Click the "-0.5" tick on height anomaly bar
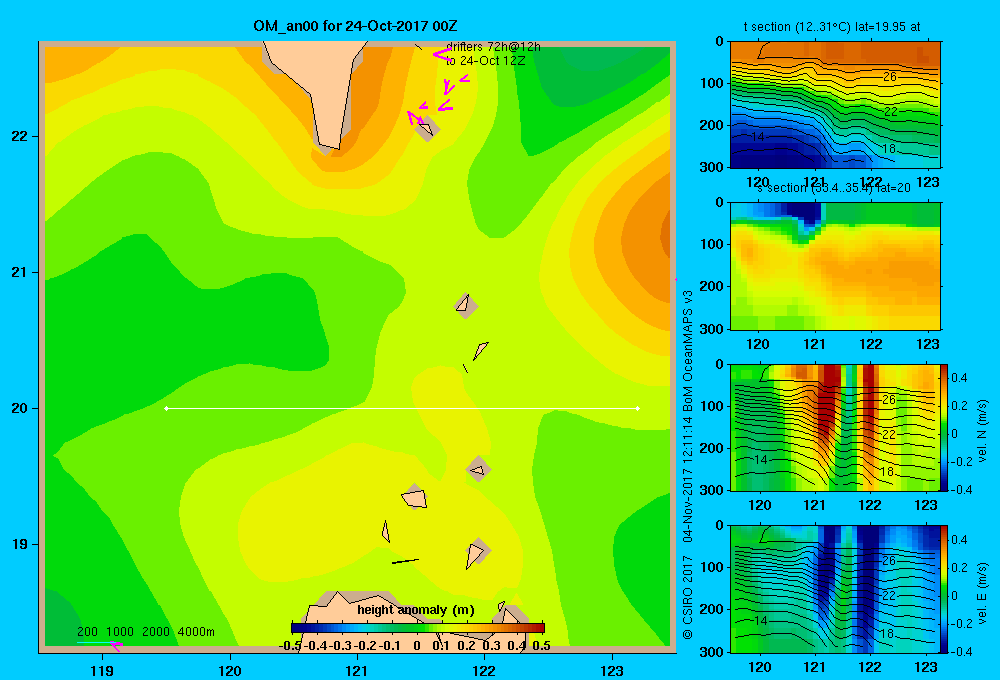This screenshot has height=680, width=1000. (290, 646)
